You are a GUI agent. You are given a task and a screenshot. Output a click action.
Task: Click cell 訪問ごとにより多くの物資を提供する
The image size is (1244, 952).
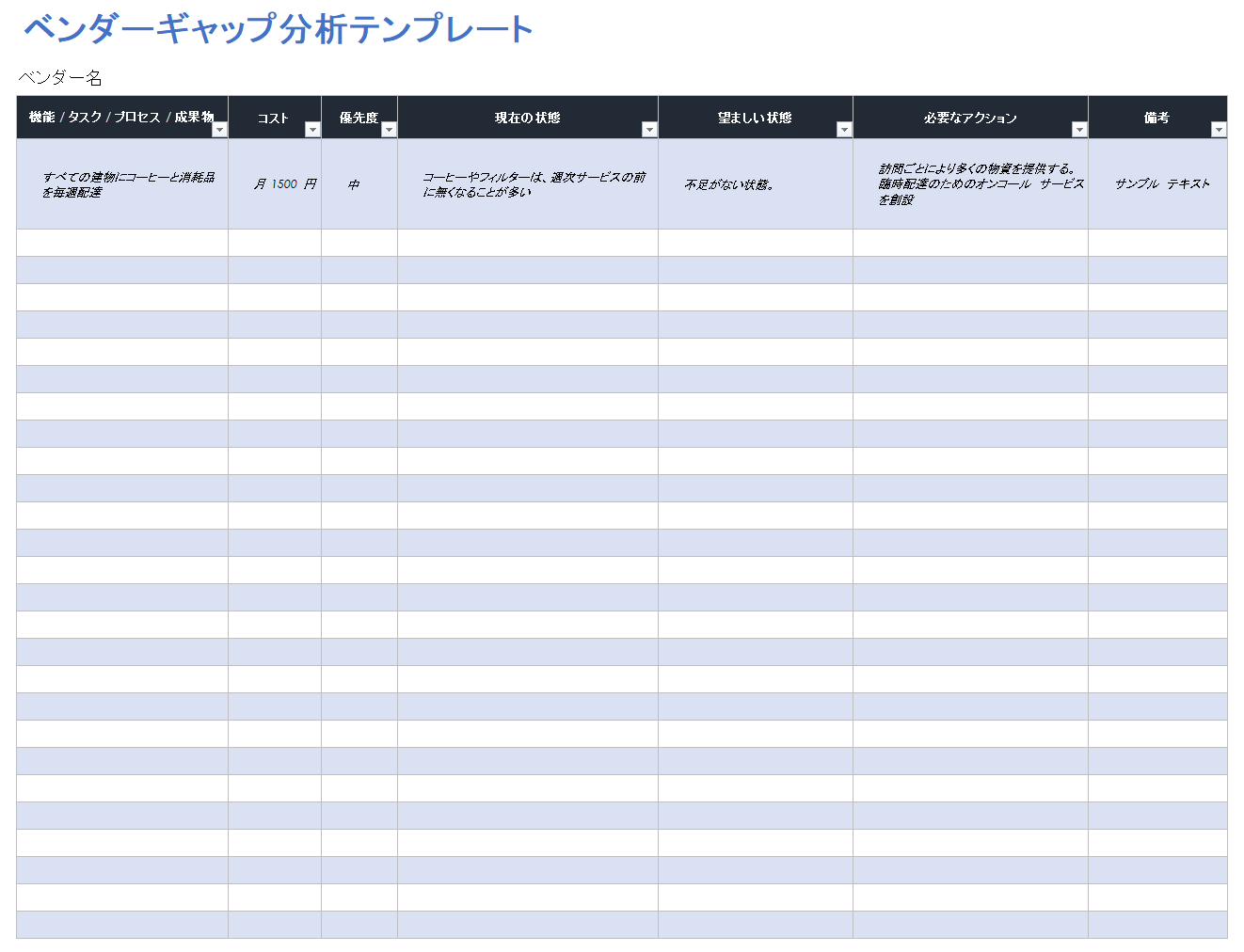[970, 184]
